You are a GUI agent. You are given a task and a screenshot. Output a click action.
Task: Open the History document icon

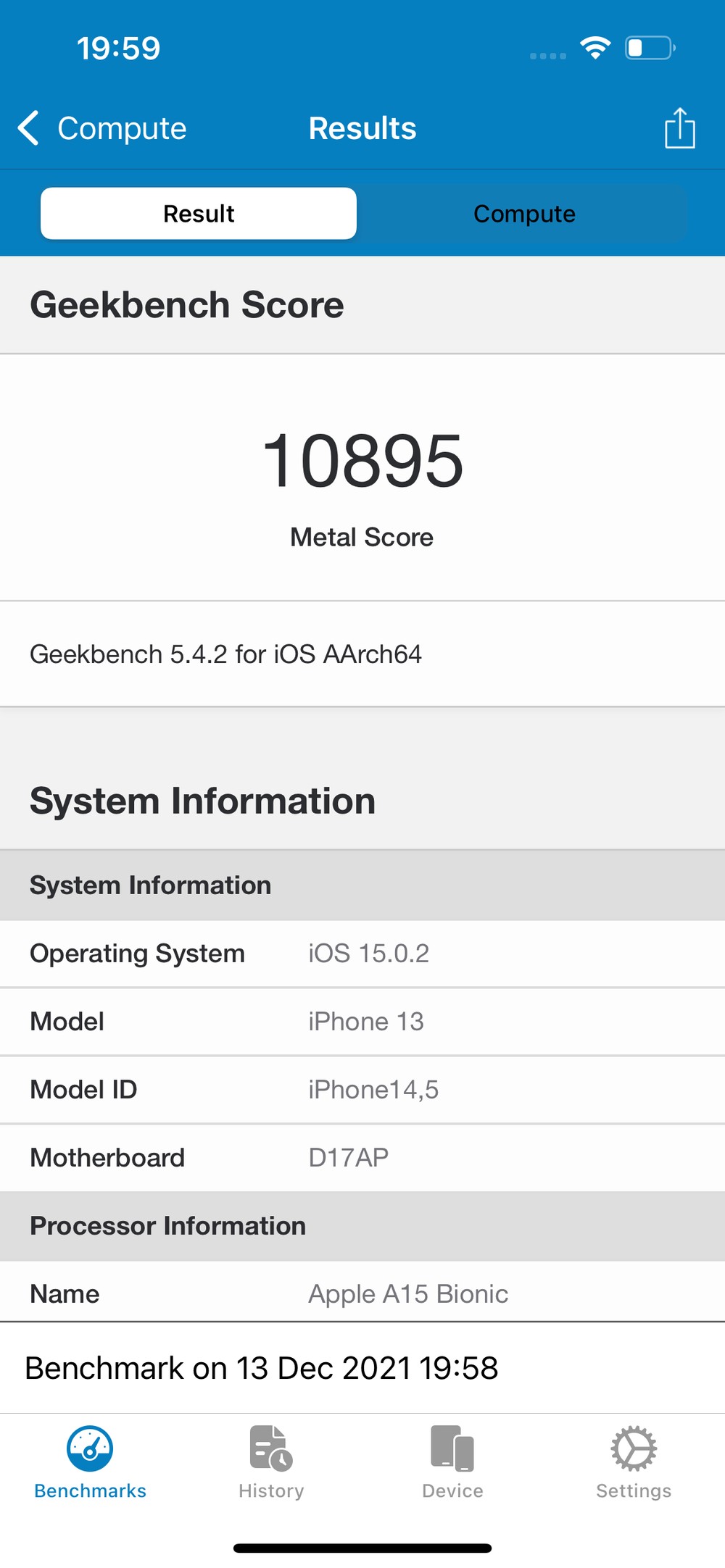(271, 1448)
